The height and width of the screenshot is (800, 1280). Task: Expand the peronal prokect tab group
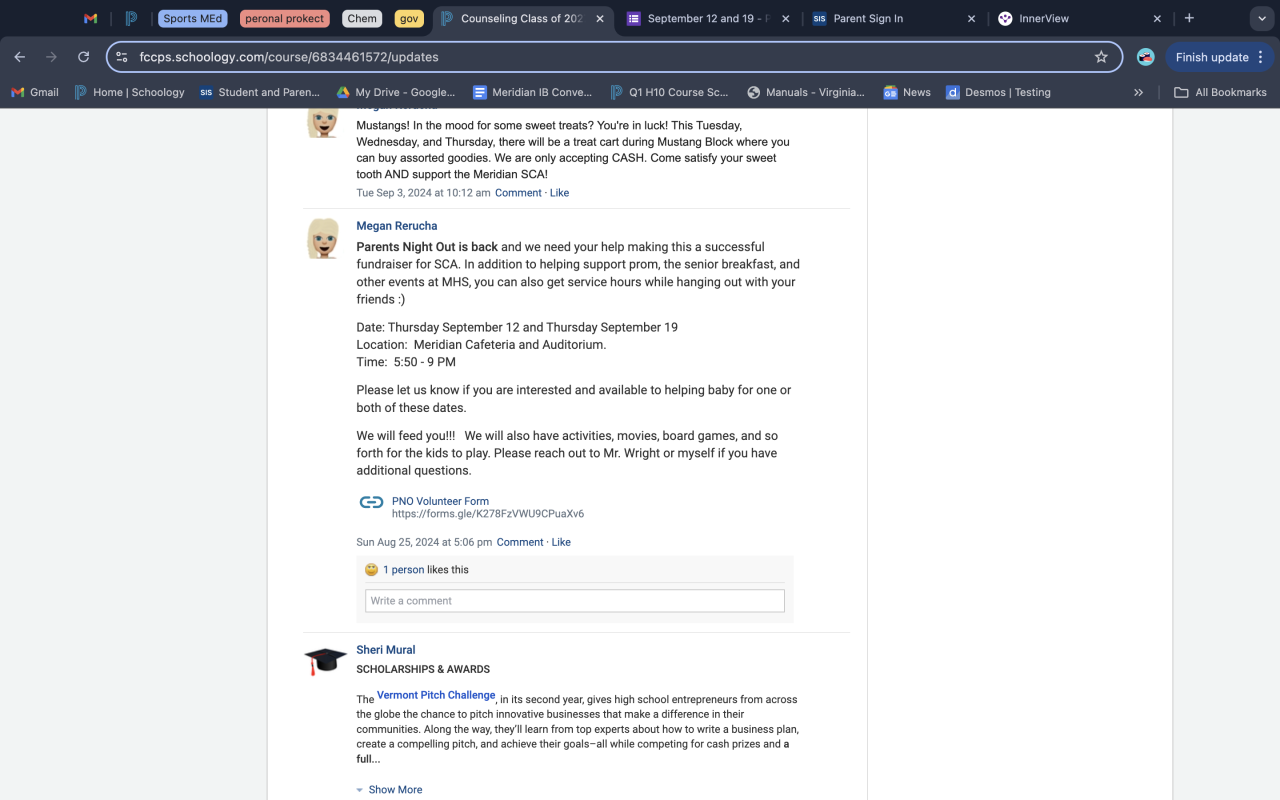click(x=285, y=18)
